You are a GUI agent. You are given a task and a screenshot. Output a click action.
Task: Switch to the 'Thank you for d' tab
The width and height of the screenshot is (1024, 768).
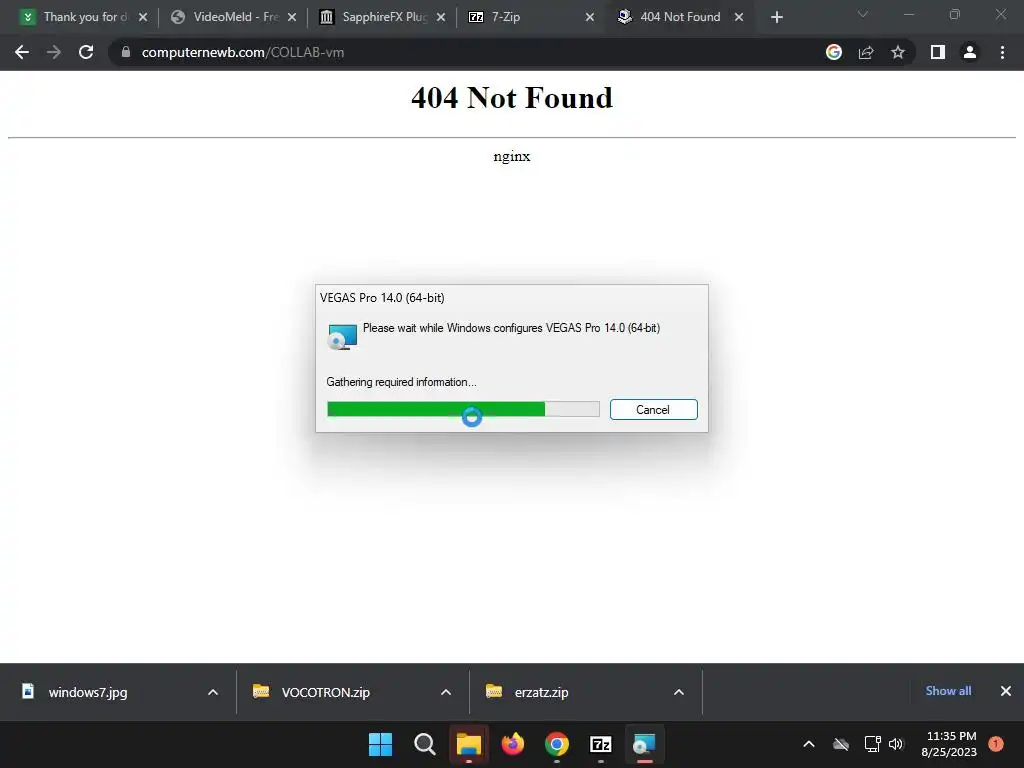point(85,17)
